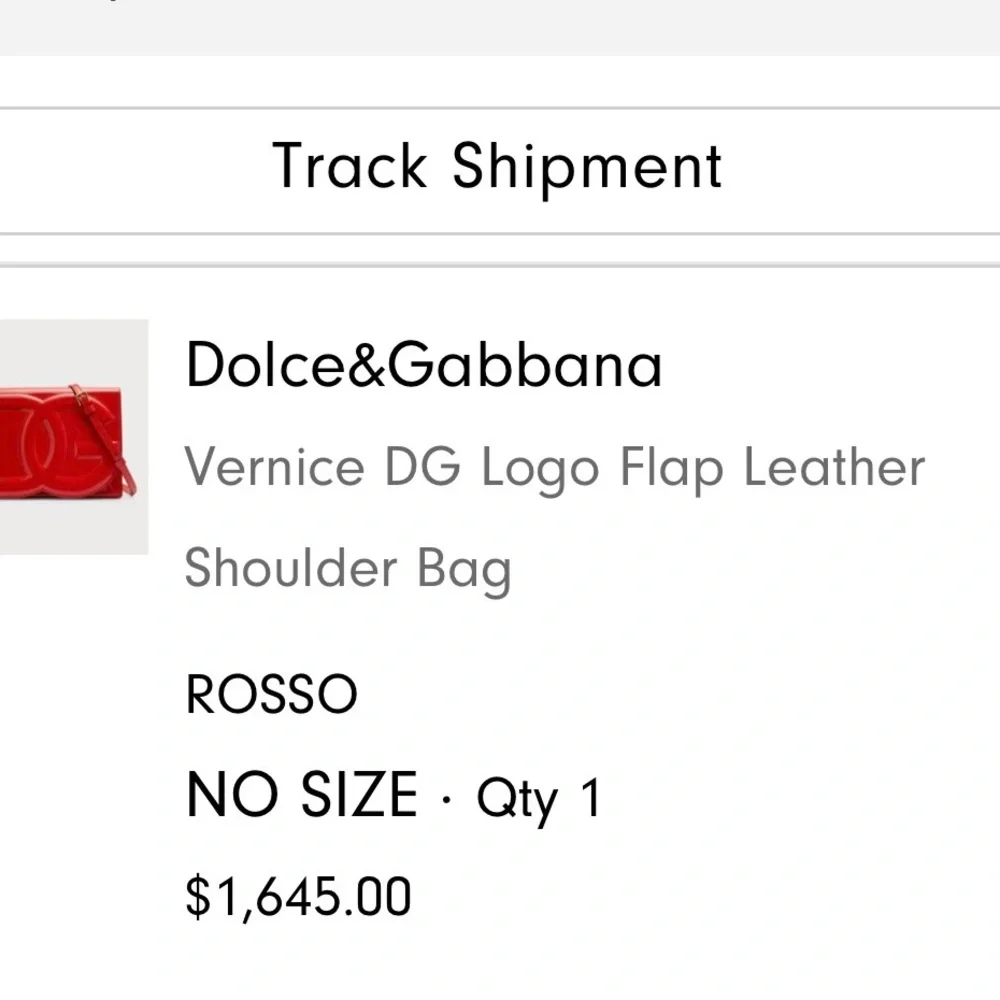This screenshot has height=1000, width=1000.
Task: Tap the white area beside the price
Action: coord(700,895)
